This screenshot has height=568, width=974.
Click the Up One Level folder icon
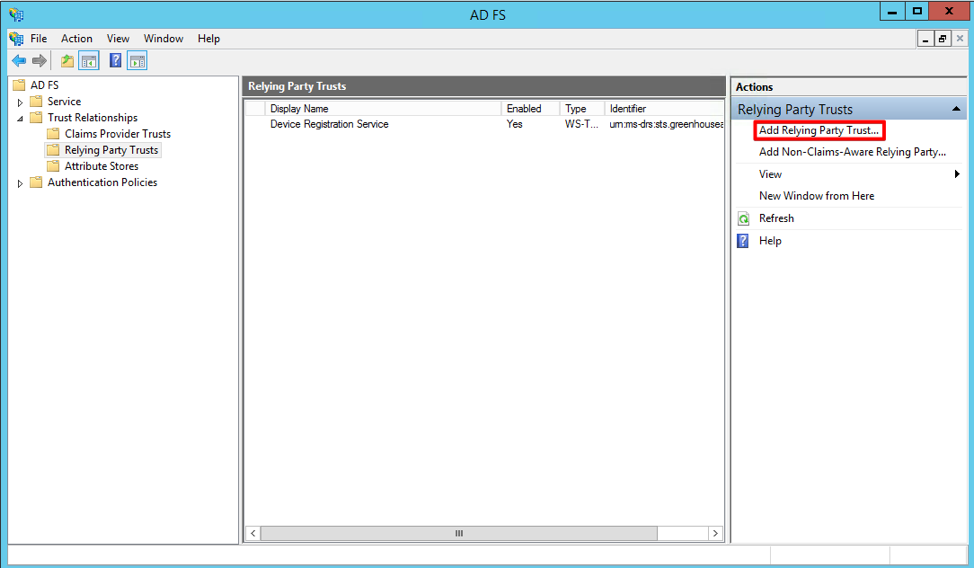pyautogui.click(x=67, y=61)
